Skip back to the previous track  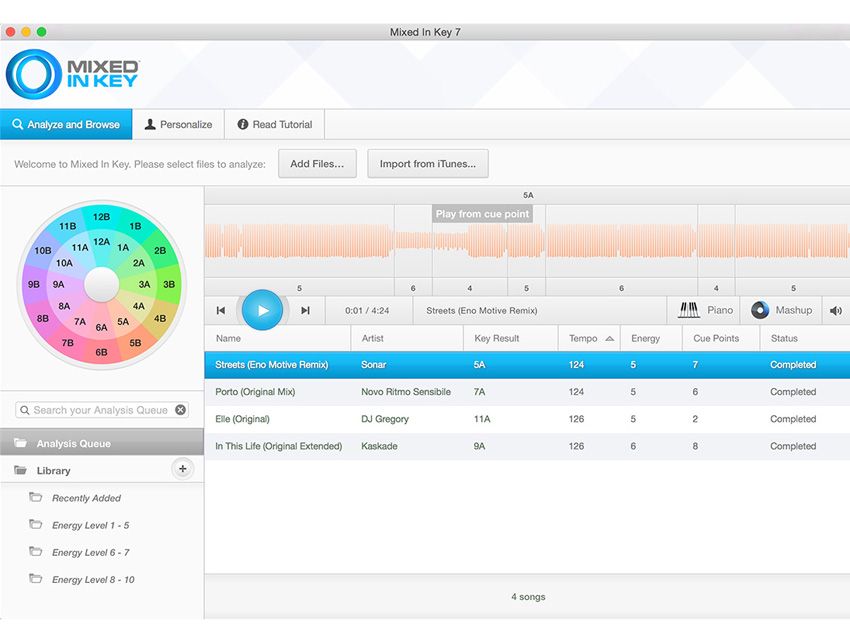click(x=221, y=310)
